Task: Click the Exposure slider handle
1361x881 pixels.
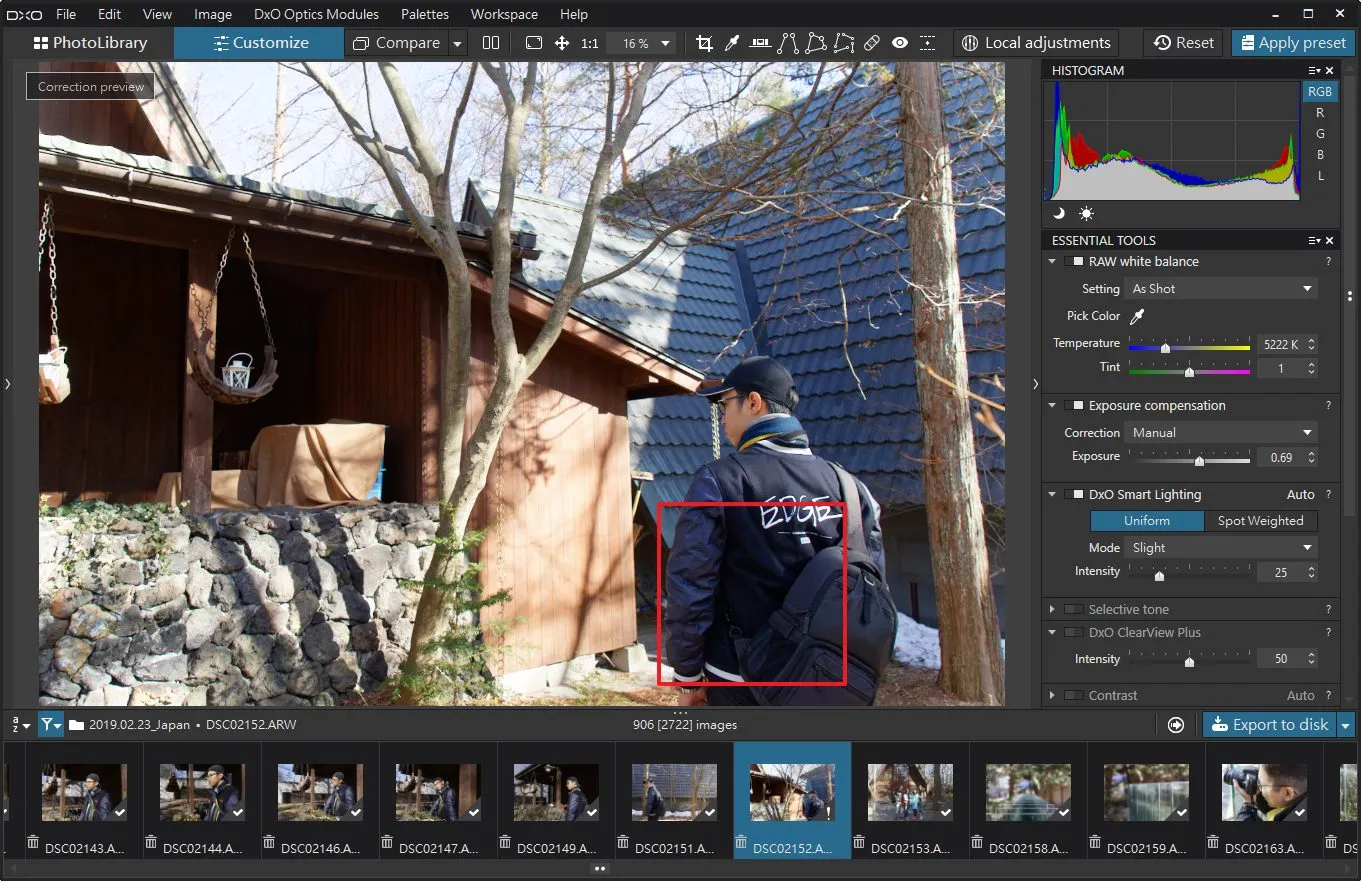Action: coord(1199,461)
